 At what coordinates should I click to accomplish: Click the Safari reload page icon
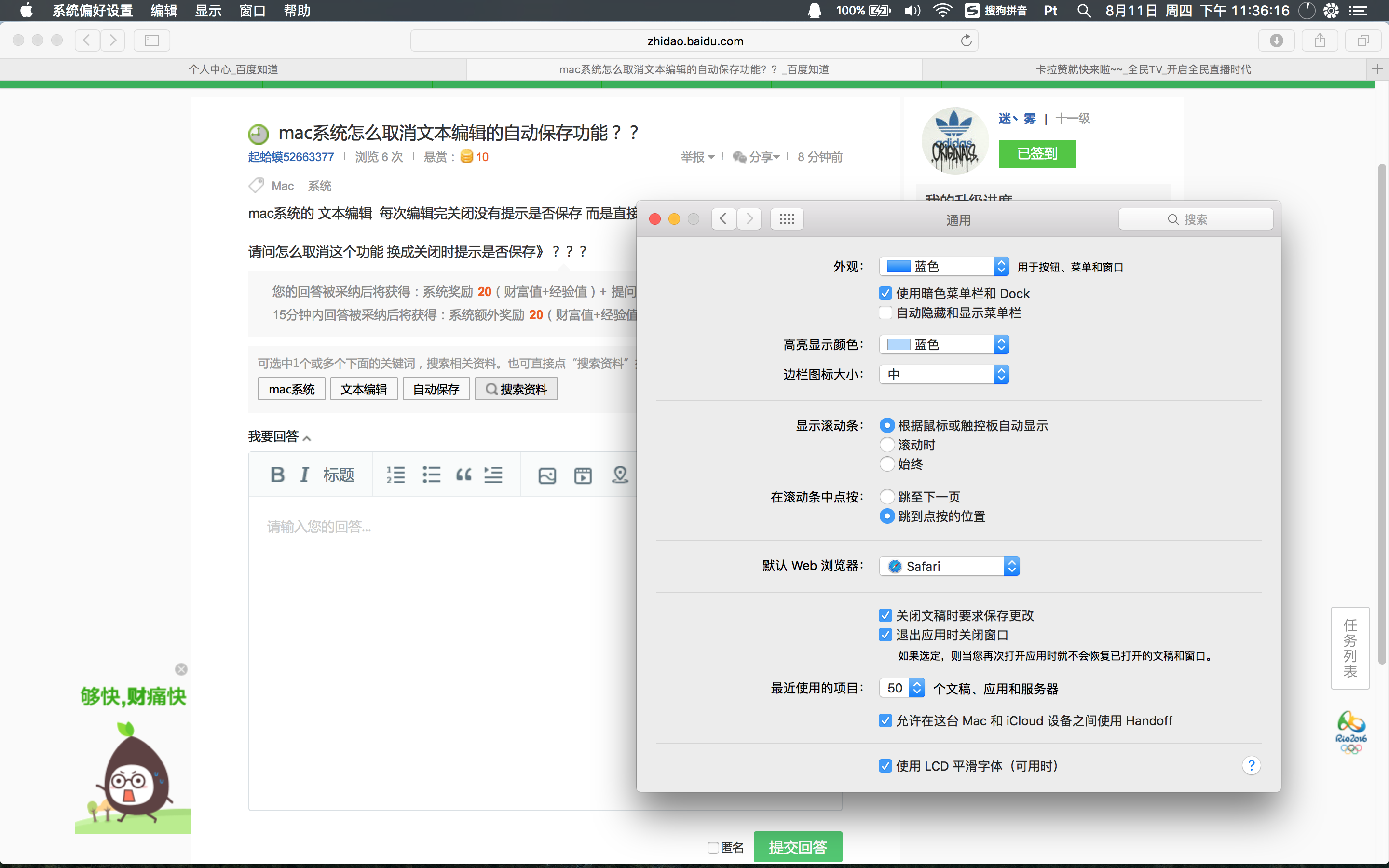pos(966,41)
